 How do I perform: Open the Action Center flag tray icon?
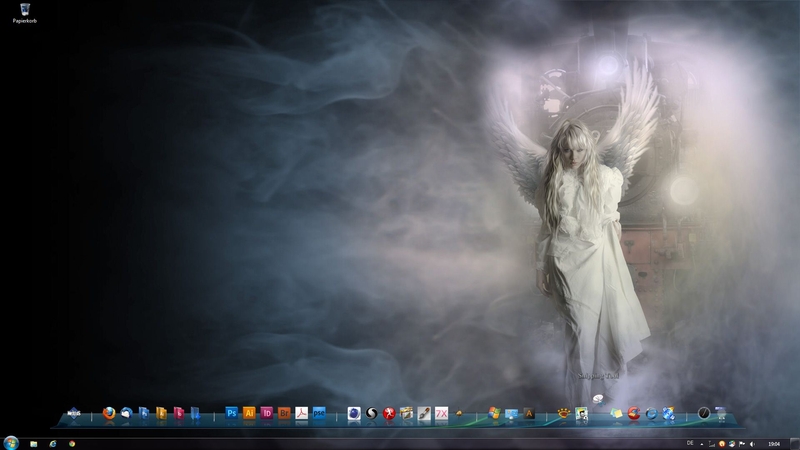[x=742, y=444]
